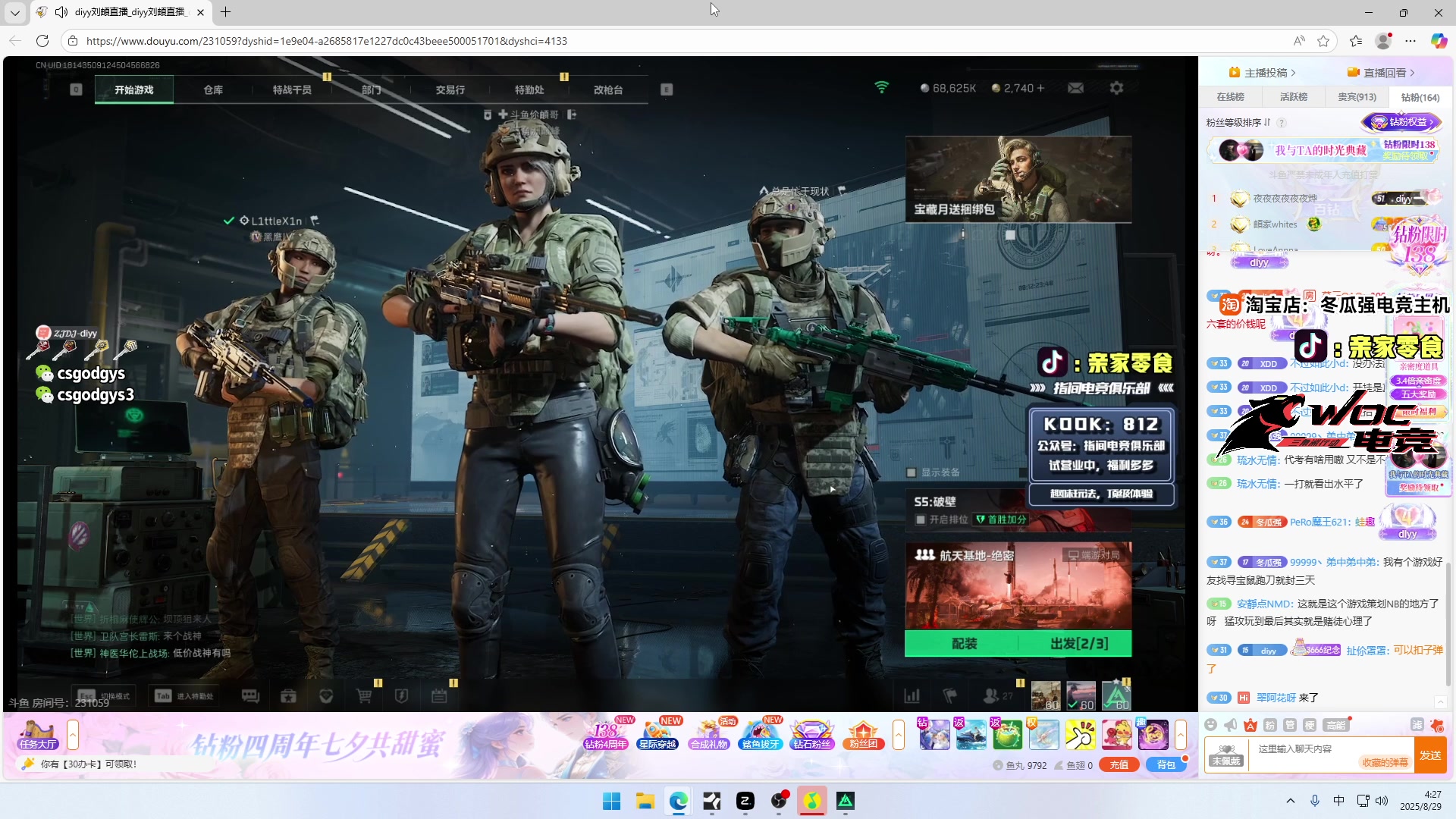Open the 任务大厅 task hall icon
The width and height of the screenshot is (1456, 819).
coord(37,736)
